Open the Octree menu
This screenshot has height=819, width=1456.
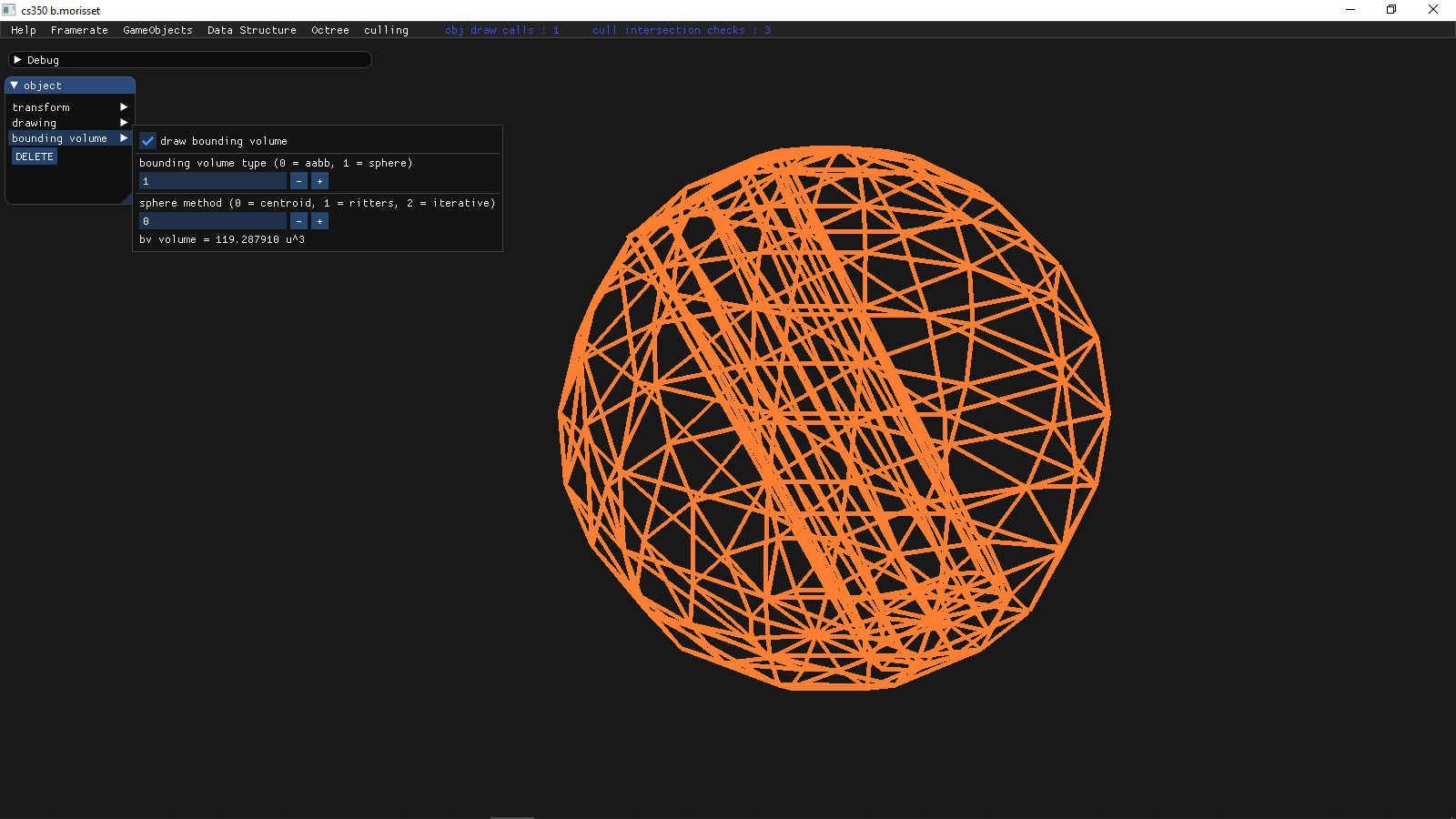(x=329, y=30)
